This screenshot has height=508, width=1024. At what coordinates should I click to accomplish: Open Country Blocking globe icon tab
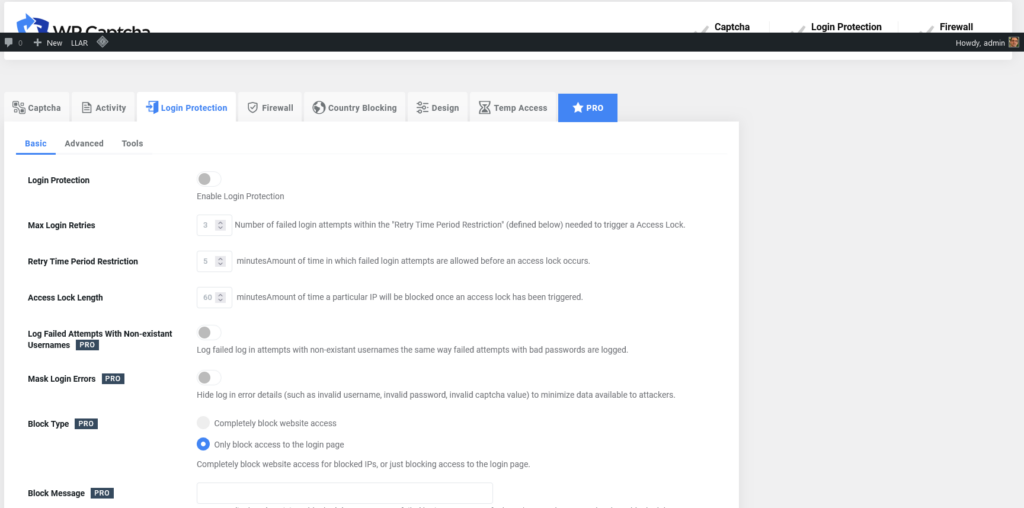point(354,108)
